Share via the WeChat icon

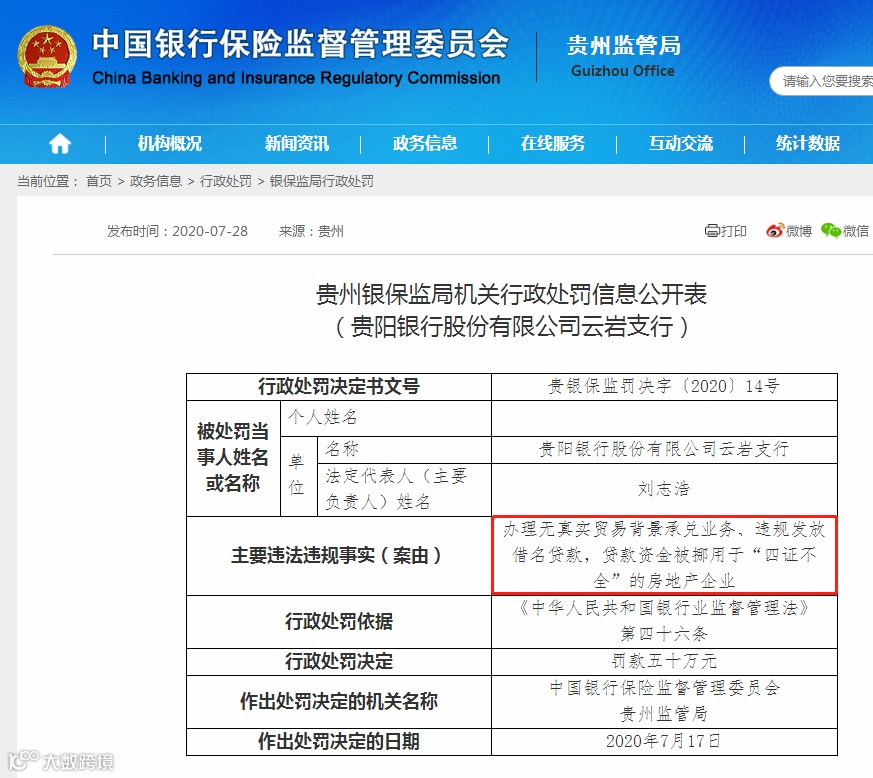click(831, 231)
